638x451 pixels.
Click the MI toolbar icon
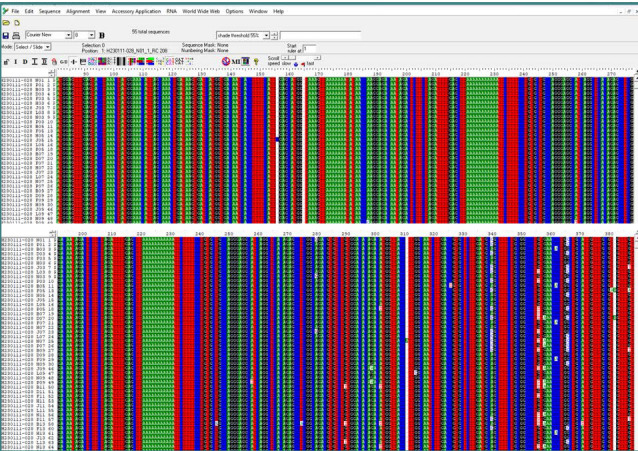[x=236, y=62]
